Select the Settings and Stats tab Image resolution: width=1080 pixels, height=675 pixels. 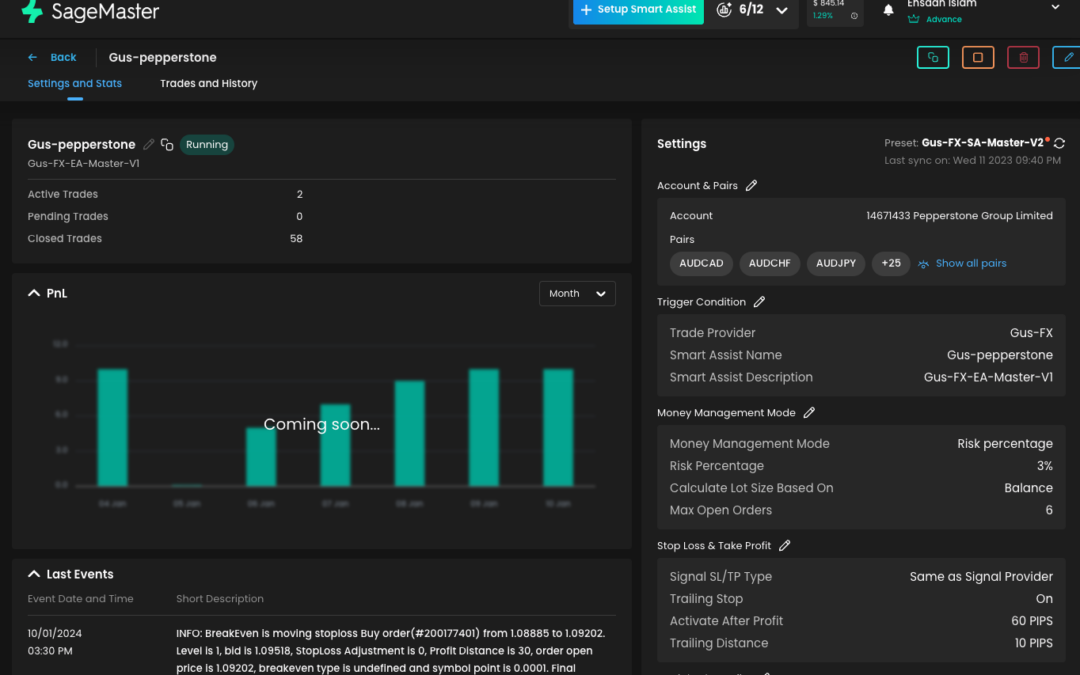75,84
